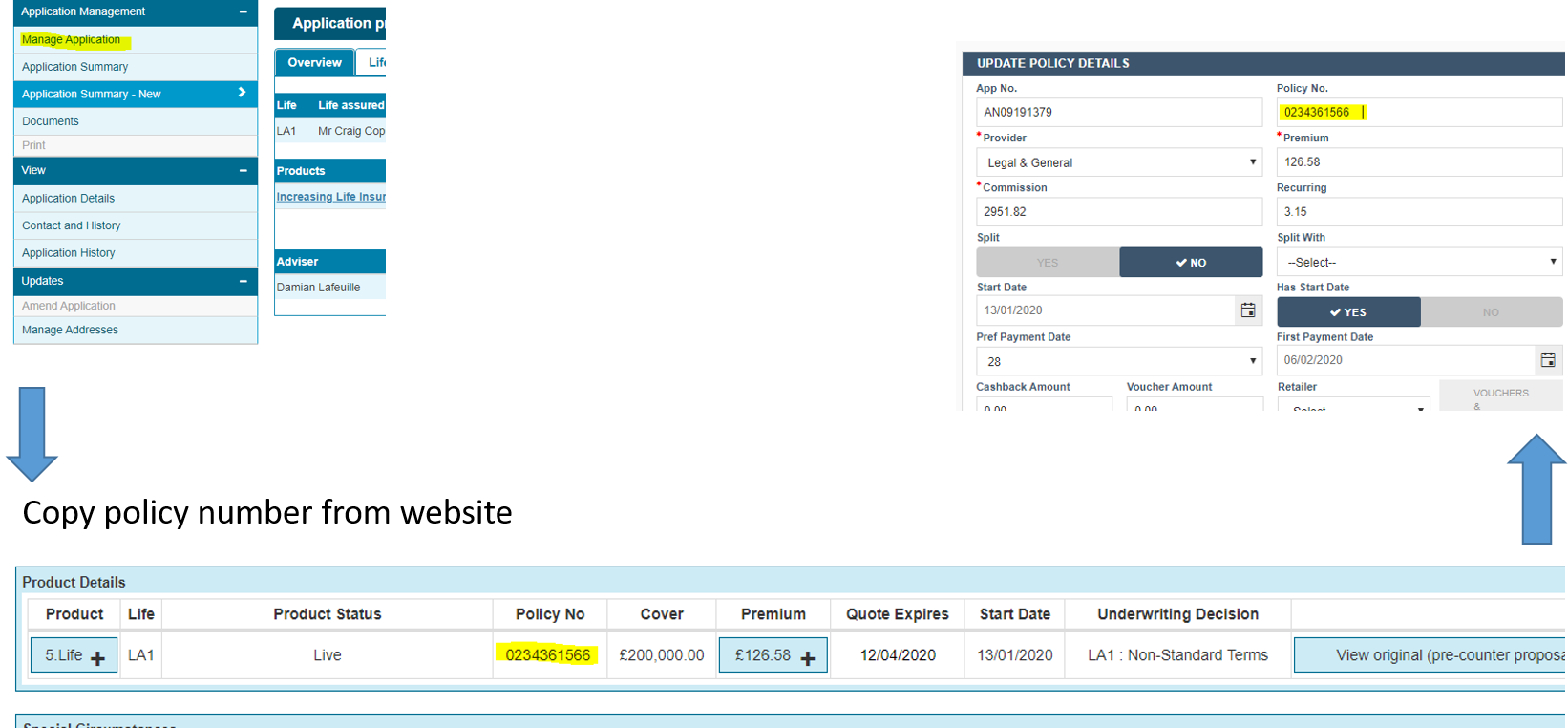This screenshot has height=728, width=1568.
Task: Select Manage Application in sidebar
Action: coord(72,40)
